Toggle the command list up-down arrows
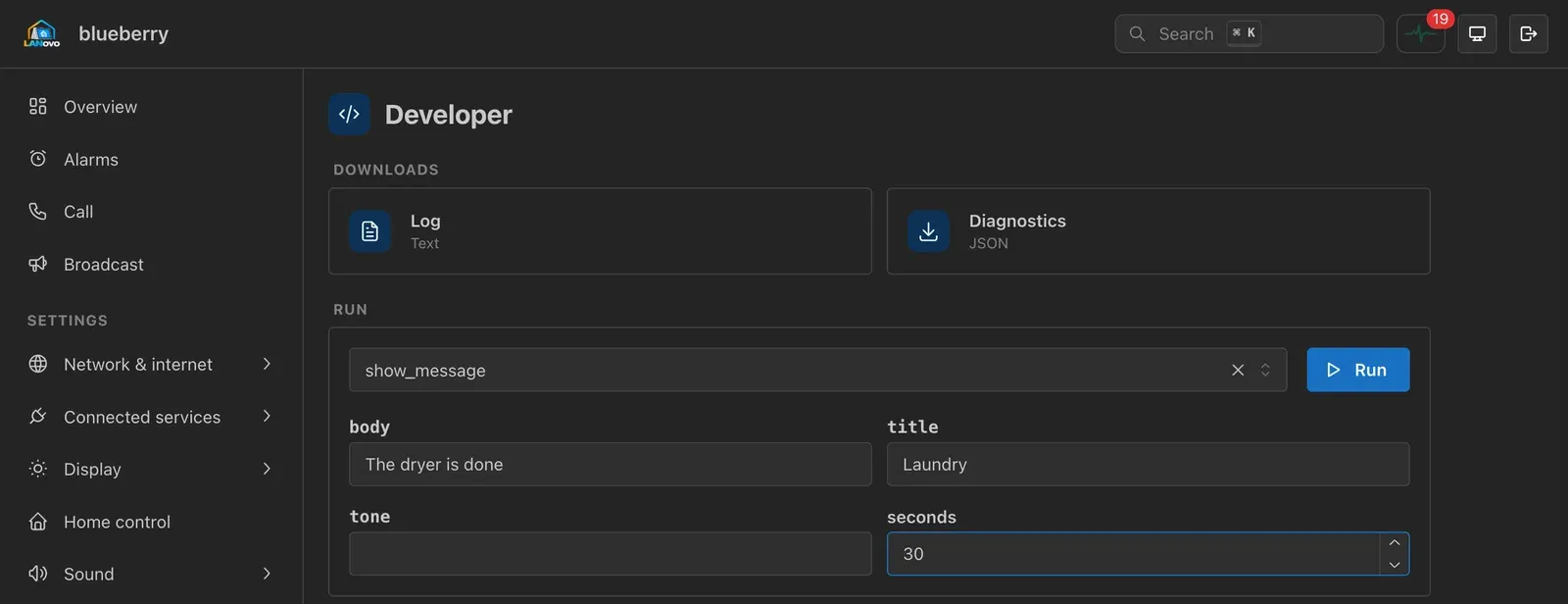 pos(1265,370)
